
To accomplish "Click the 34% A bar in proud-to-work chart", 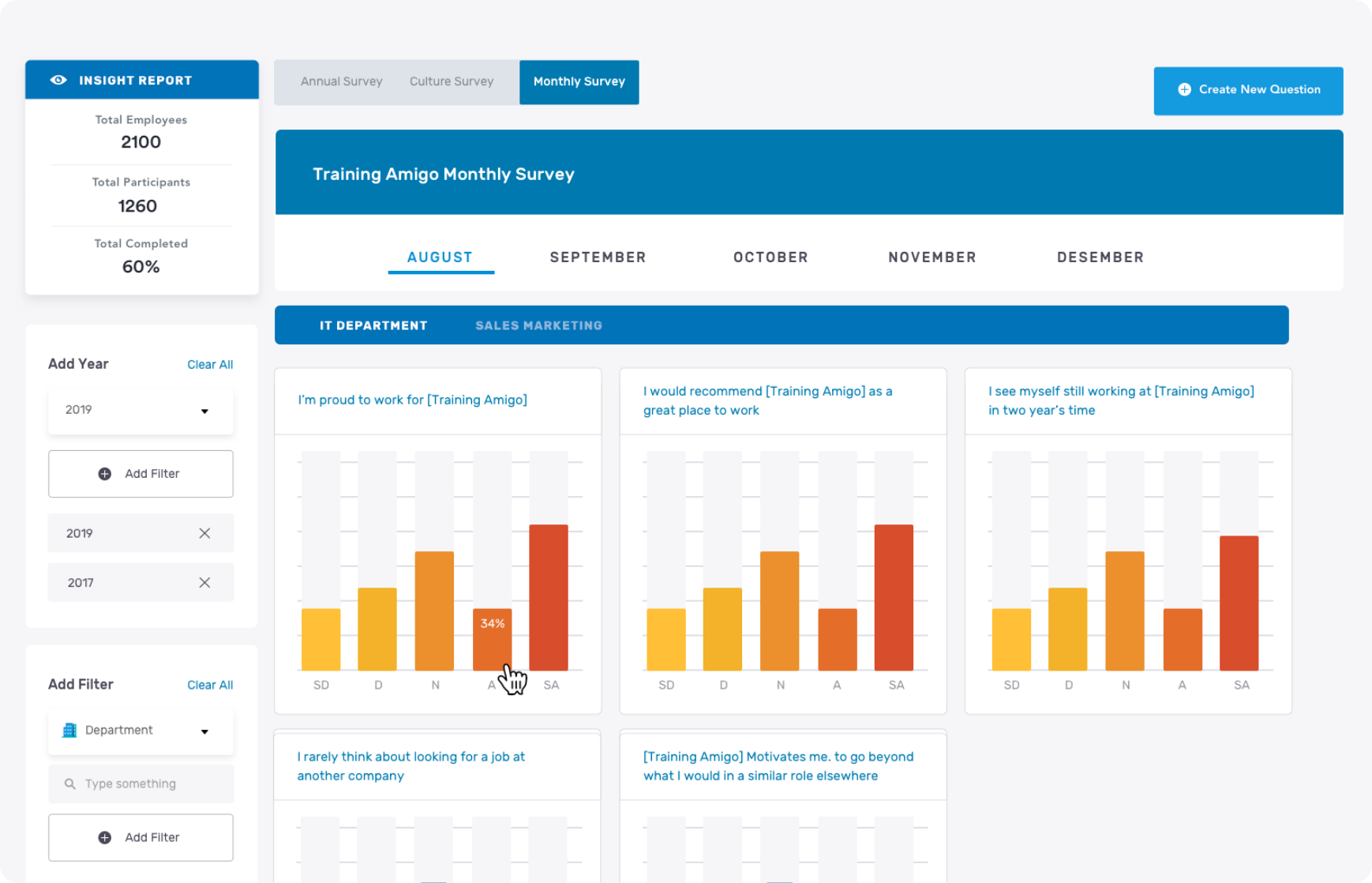I will [x=492, y=640].
